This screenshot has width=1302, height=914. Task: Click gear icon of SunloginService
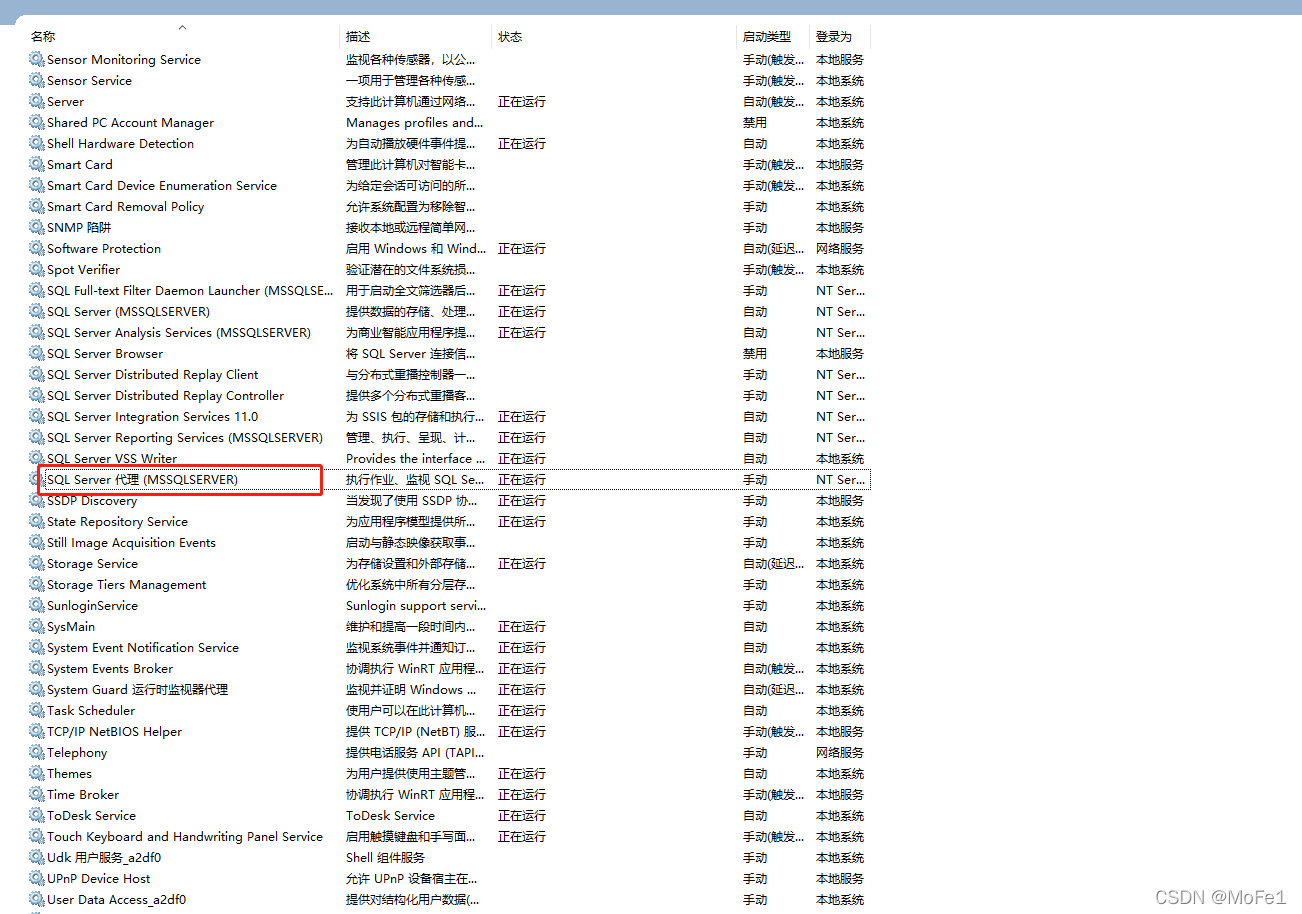pyautogui.click(x=37, y=605)
